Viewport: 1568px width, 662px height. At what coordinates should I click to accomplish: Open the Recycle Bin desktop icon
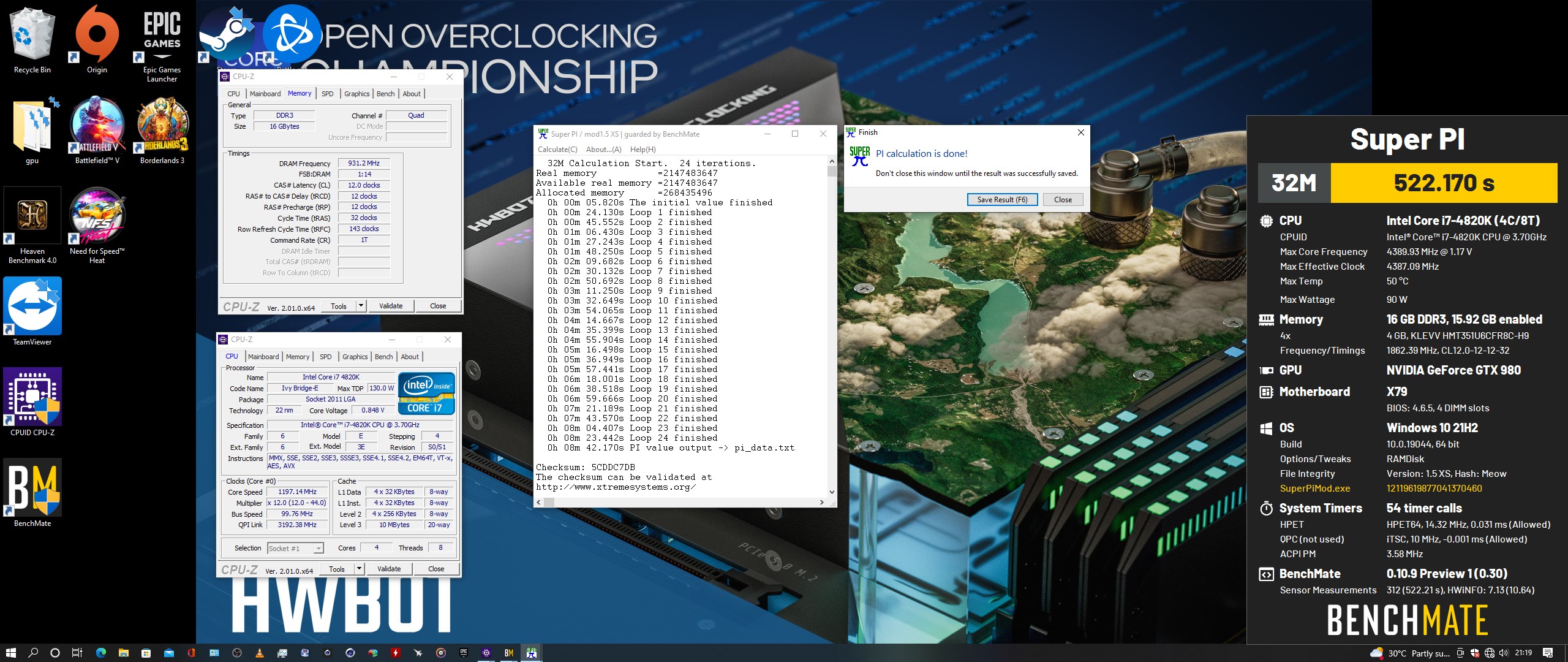[32, 40]
